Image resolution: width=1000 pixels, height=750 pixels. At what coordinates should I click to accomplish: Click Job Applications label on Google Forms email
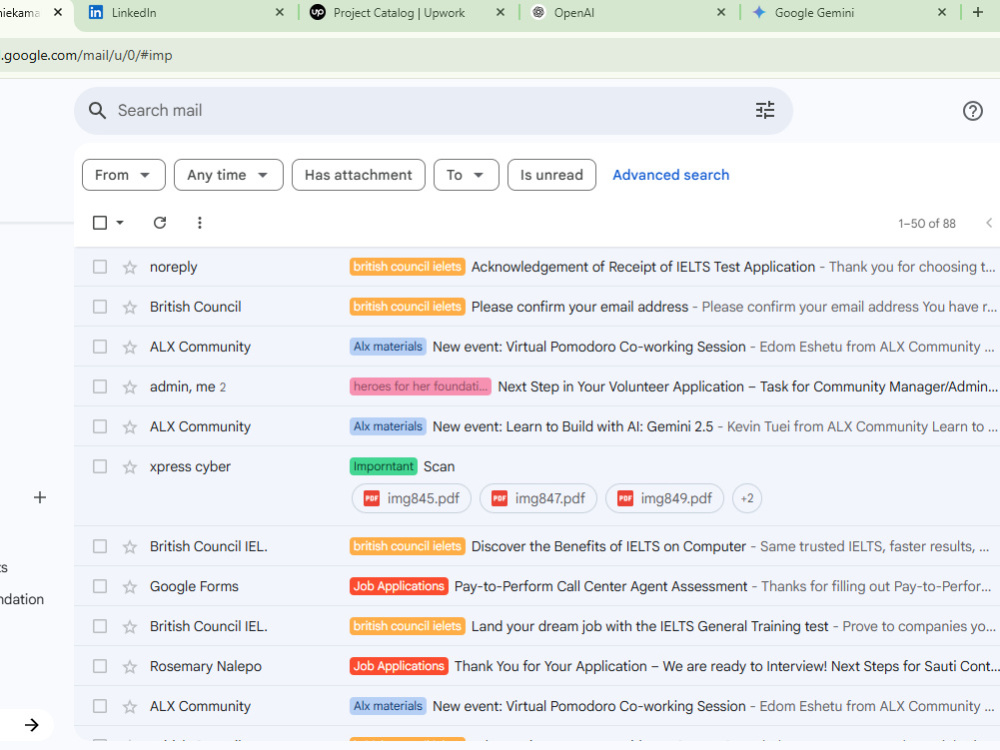click(x=399, y=586)
